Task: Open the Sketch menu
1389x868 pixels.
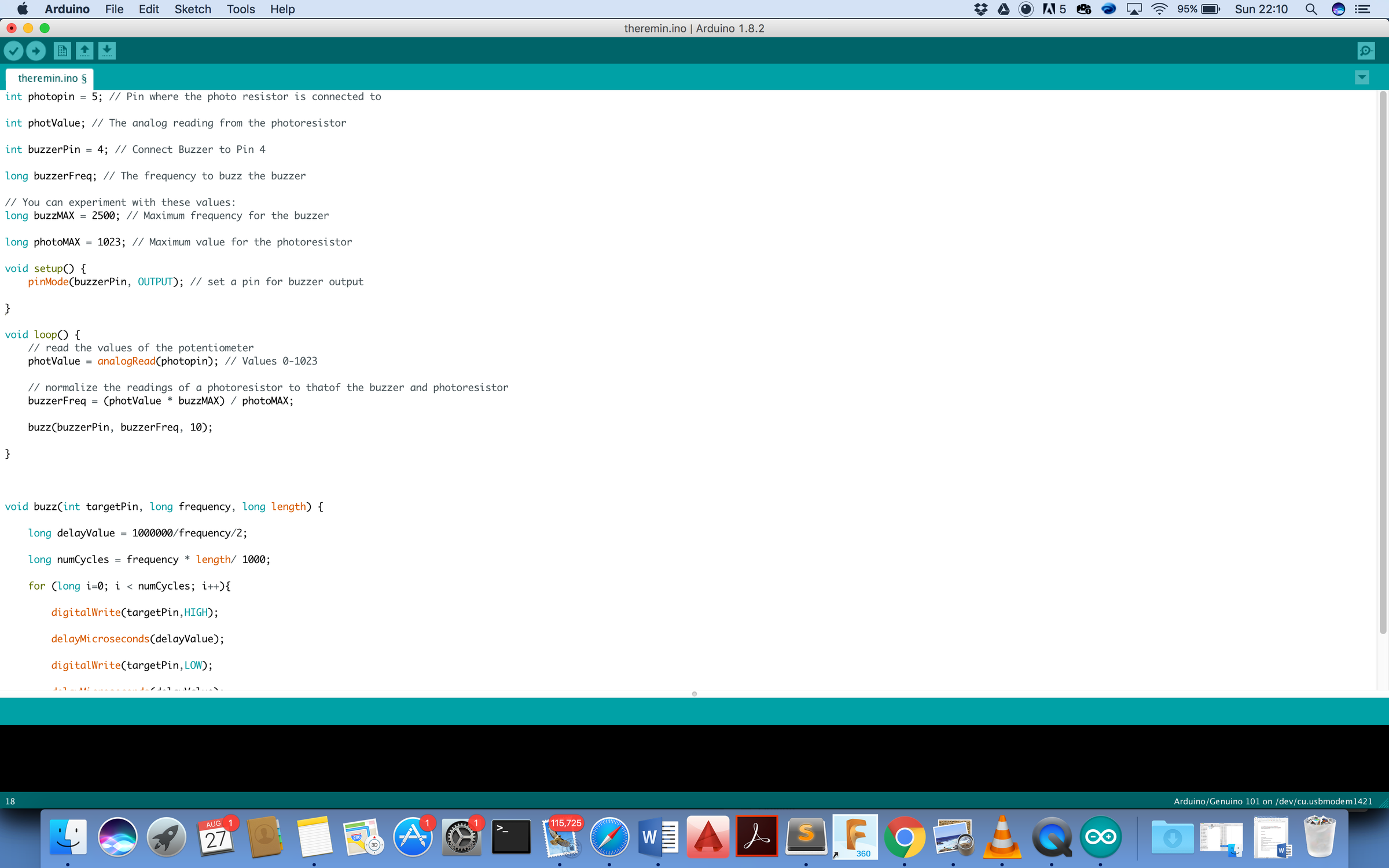Action: pos(193,9)
